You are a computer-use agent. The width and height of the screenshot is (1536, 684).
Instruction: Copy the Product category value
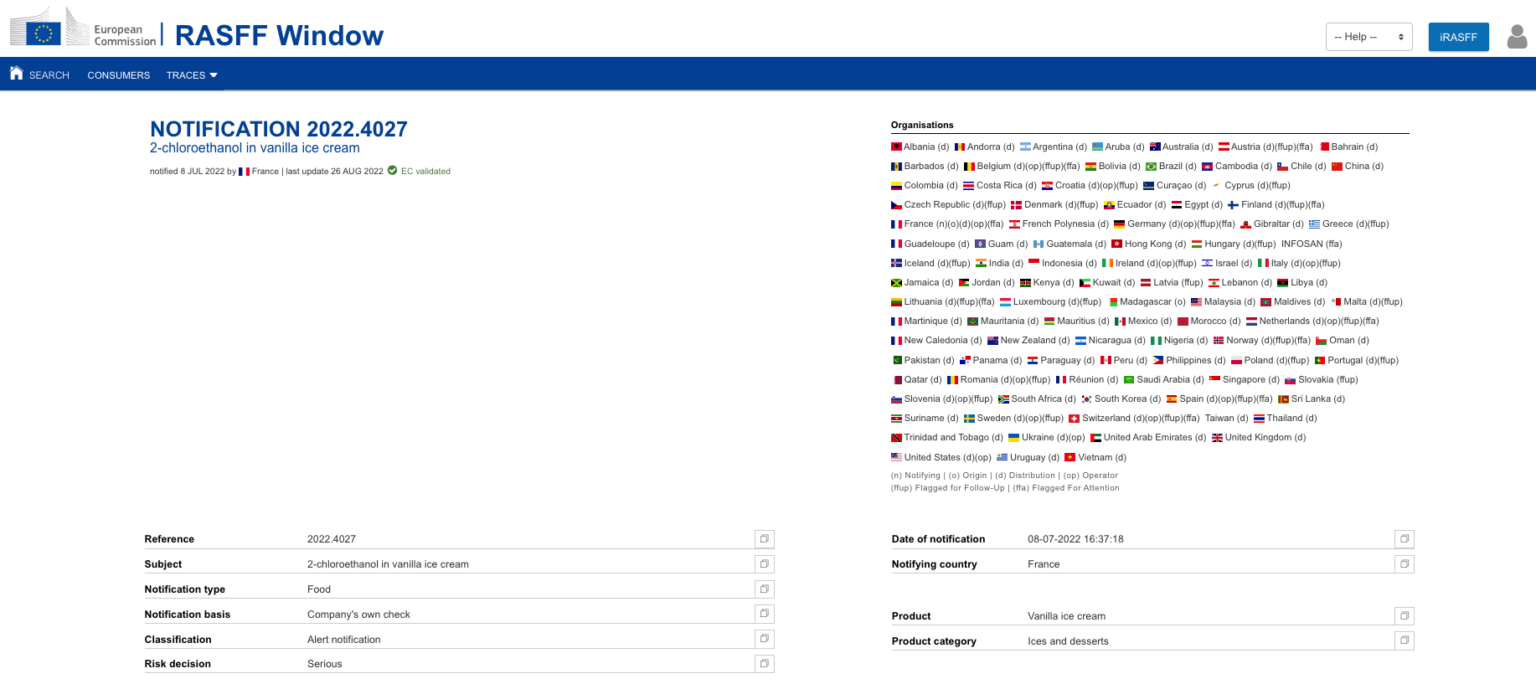click(x=1404, y=641)
